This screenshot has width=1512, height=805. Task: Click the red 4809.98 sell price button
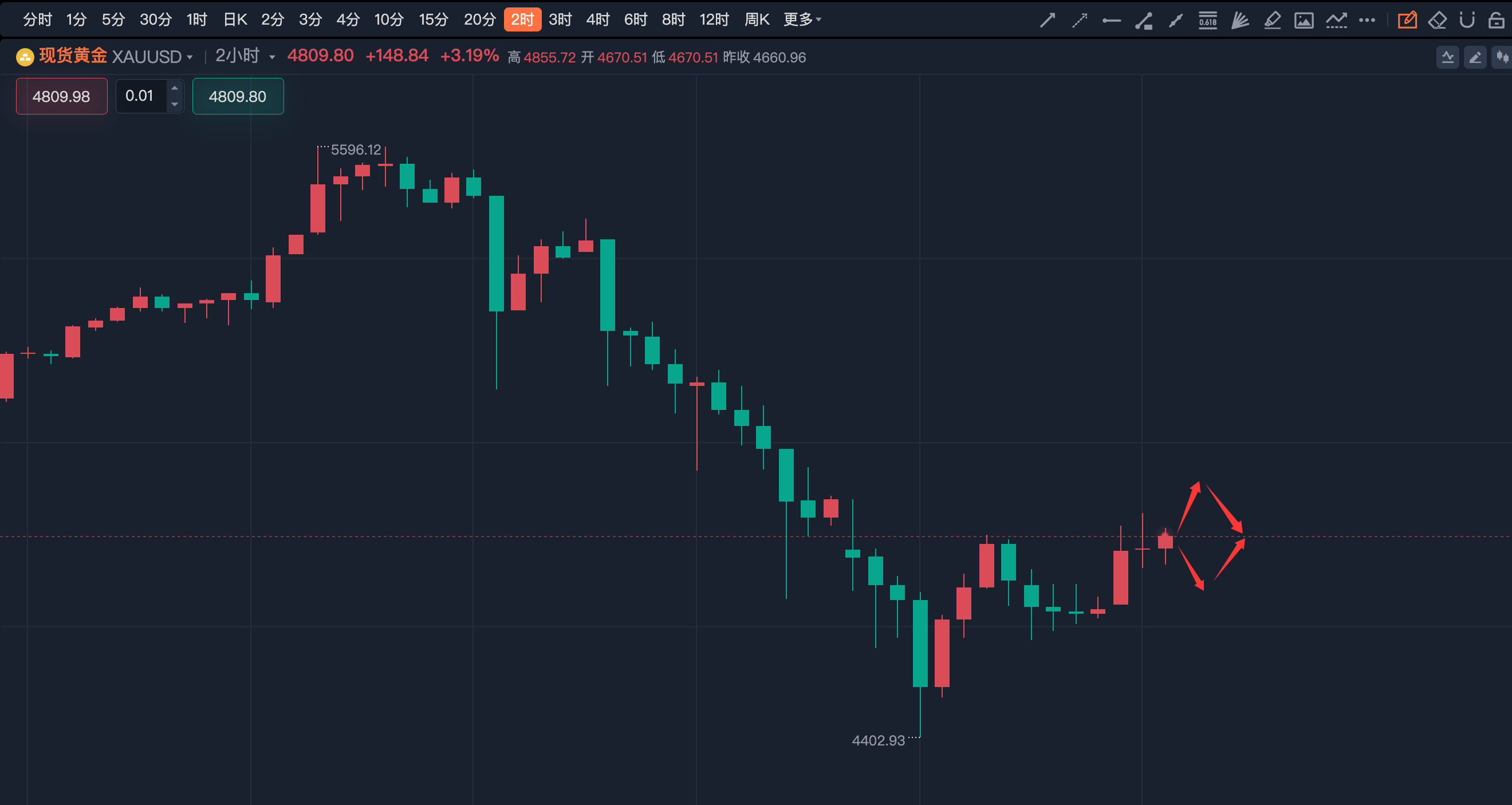pyautogui.click(x=62, y=96)
